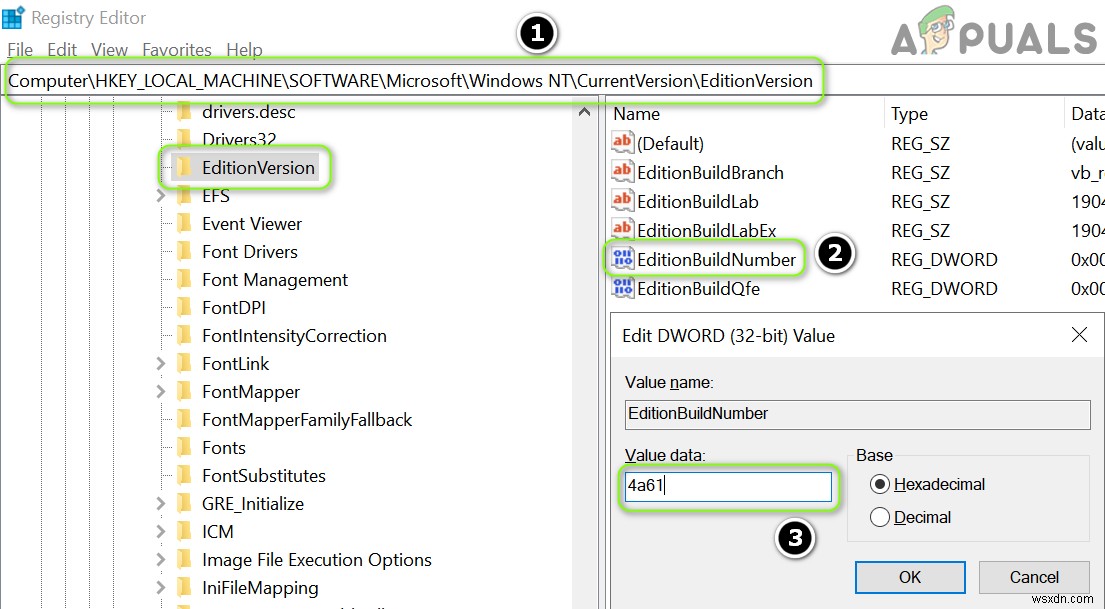
Task: Click the EditionBuildQfe DWORD value icon
Action: [x=623, y=288]
